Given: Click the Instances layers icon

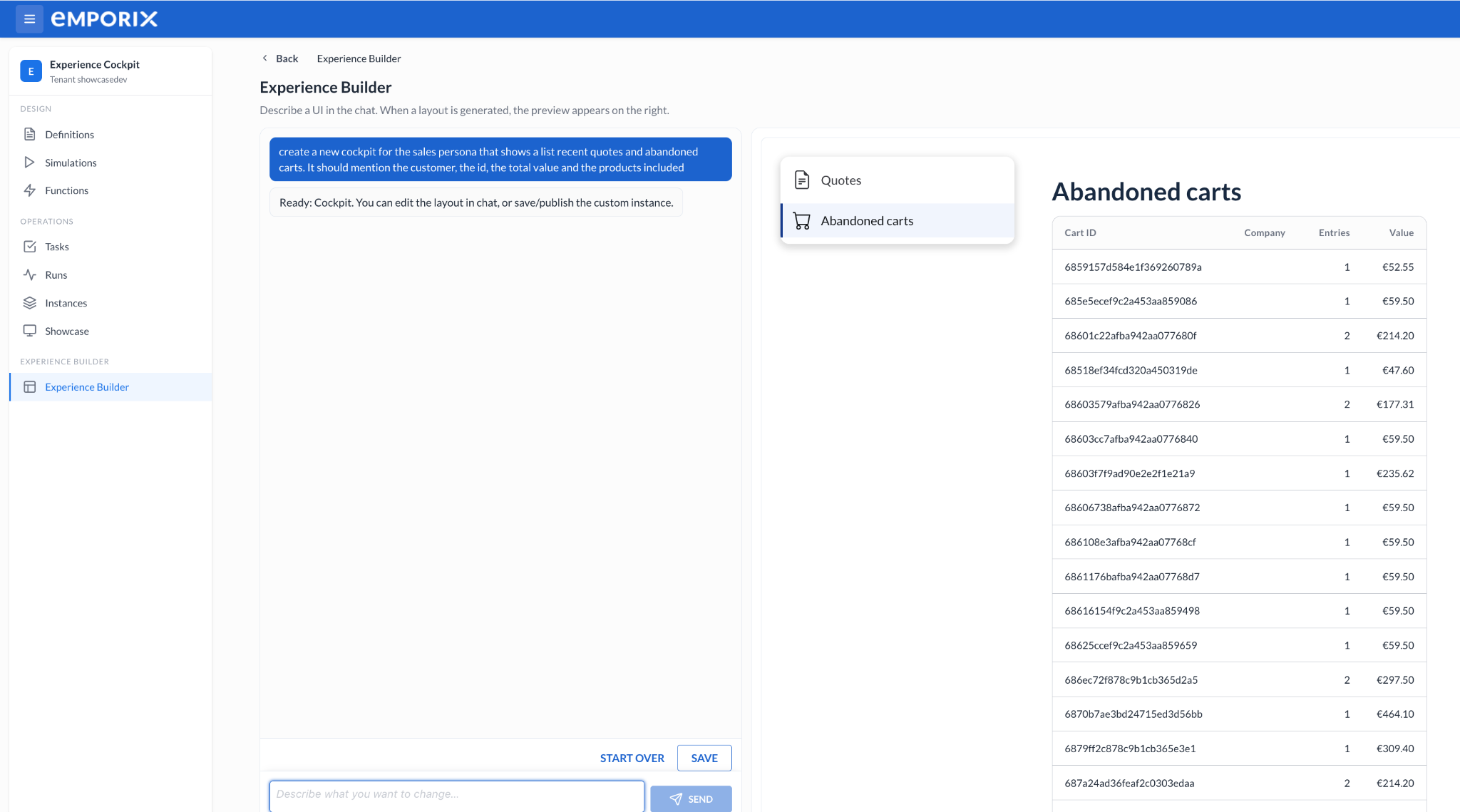Looking at the screenshot, I should 30,303.
